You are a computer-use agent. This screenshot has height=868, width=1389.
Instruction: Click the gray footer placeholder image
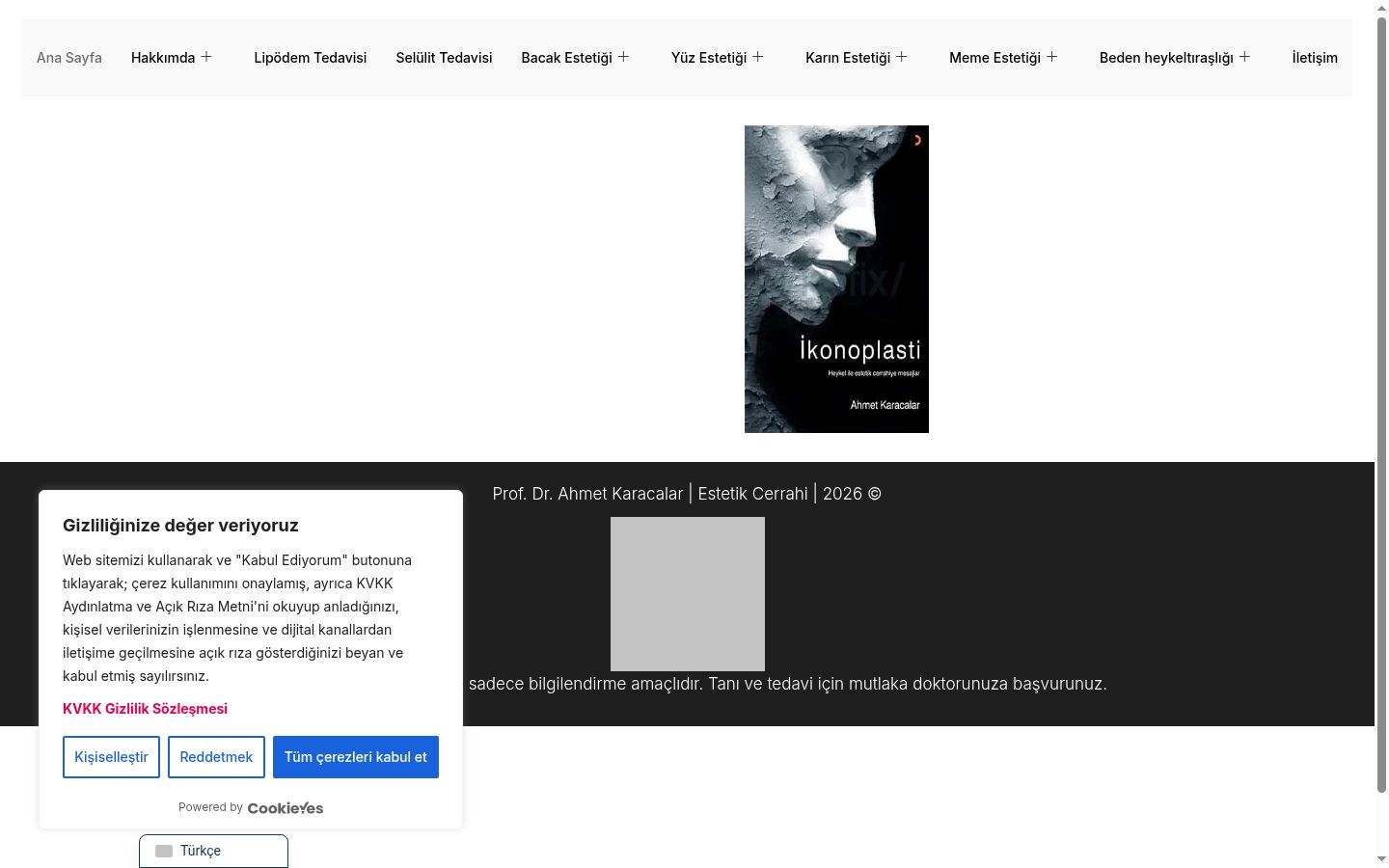(688, 594)
